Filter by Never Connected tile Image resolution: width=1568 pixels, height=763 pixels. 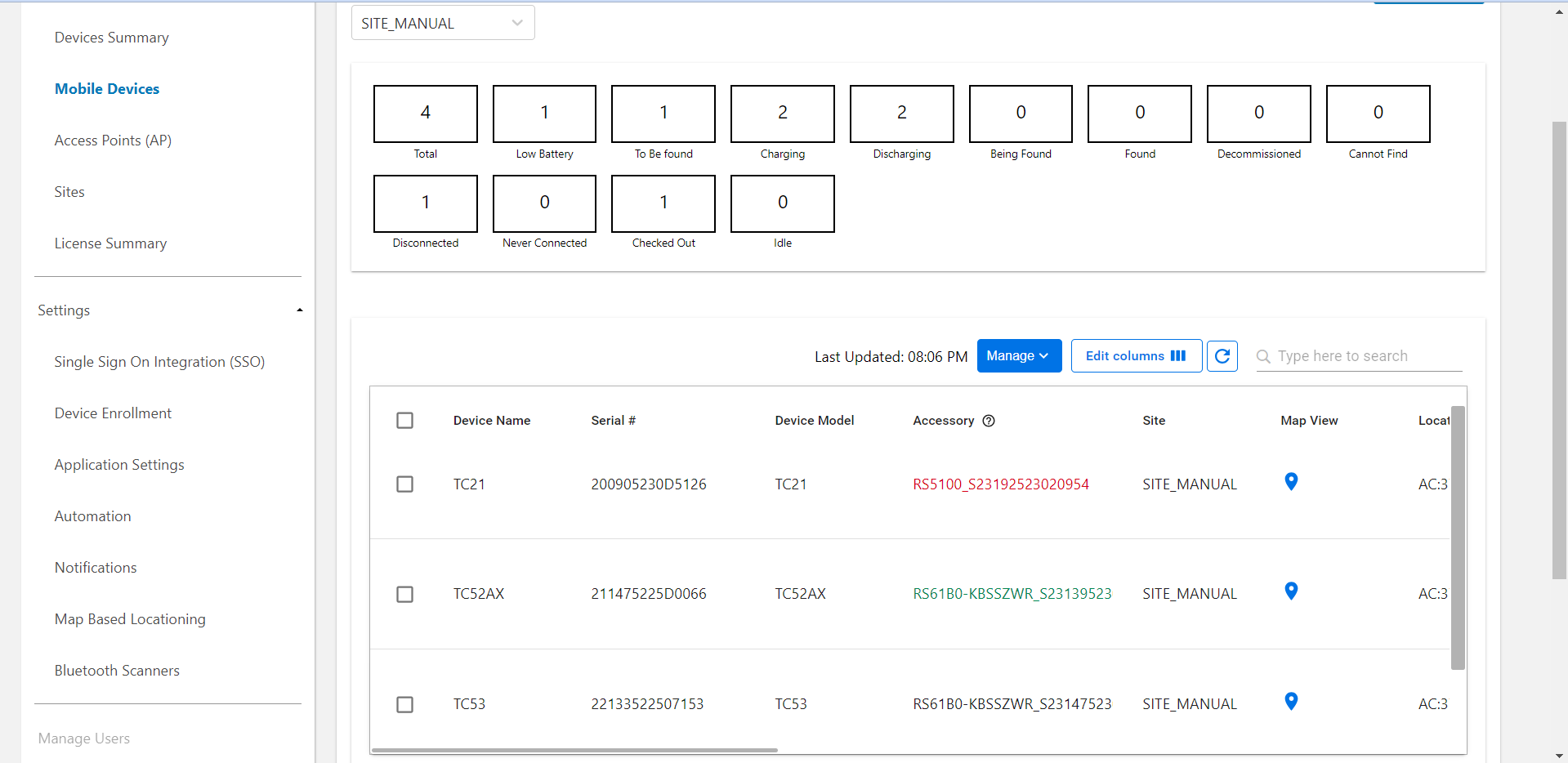click(x=545, y=203)
